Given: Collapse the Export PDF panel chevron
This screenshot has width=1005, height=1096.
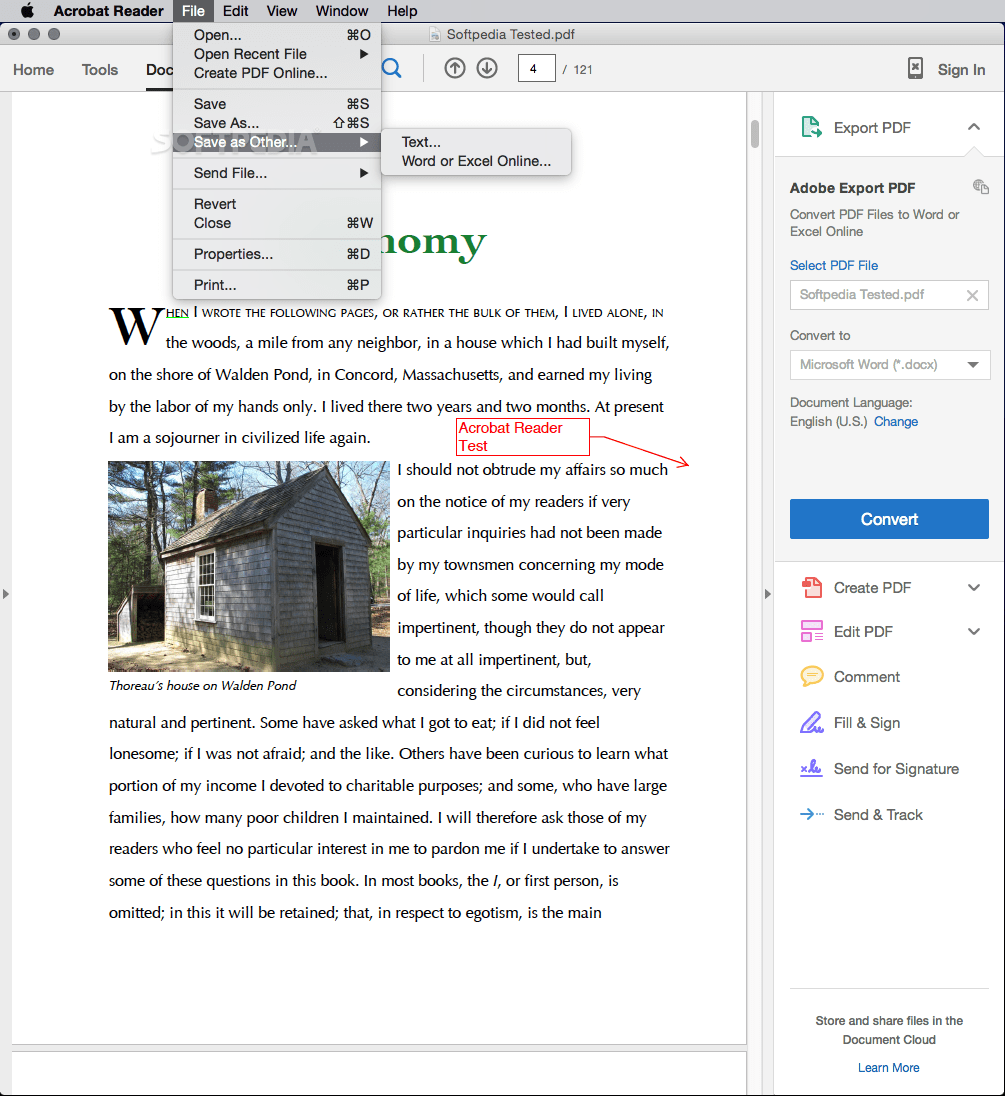Looking at the screenshot, I should pos(974,127).
